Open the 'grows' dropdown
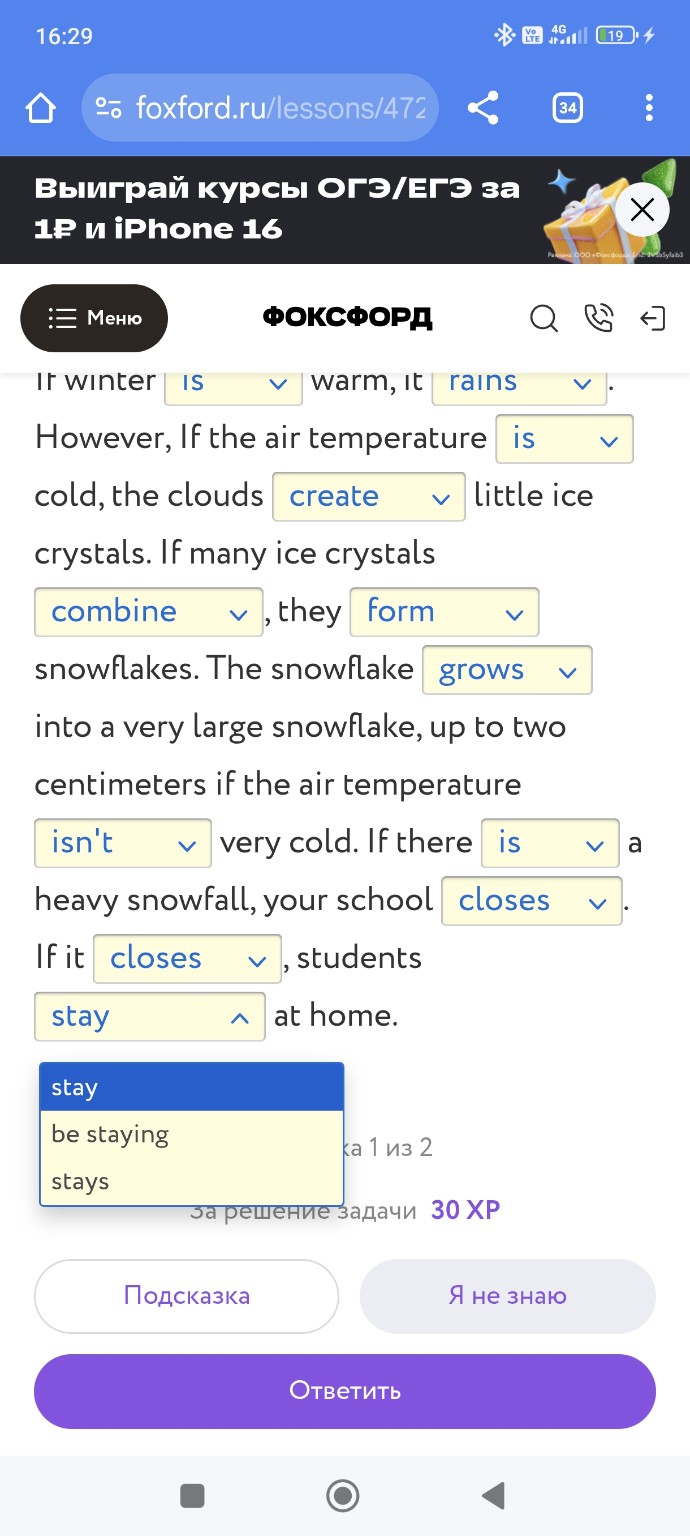This screenshot has width=690, height=1536. pos(507,670)
